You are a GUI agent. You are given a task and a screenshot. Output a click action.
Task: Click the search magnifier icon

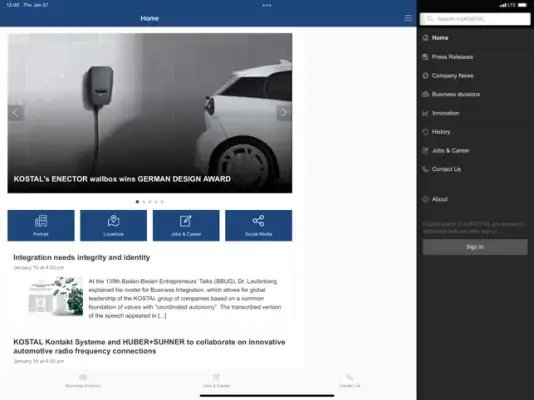430,19
